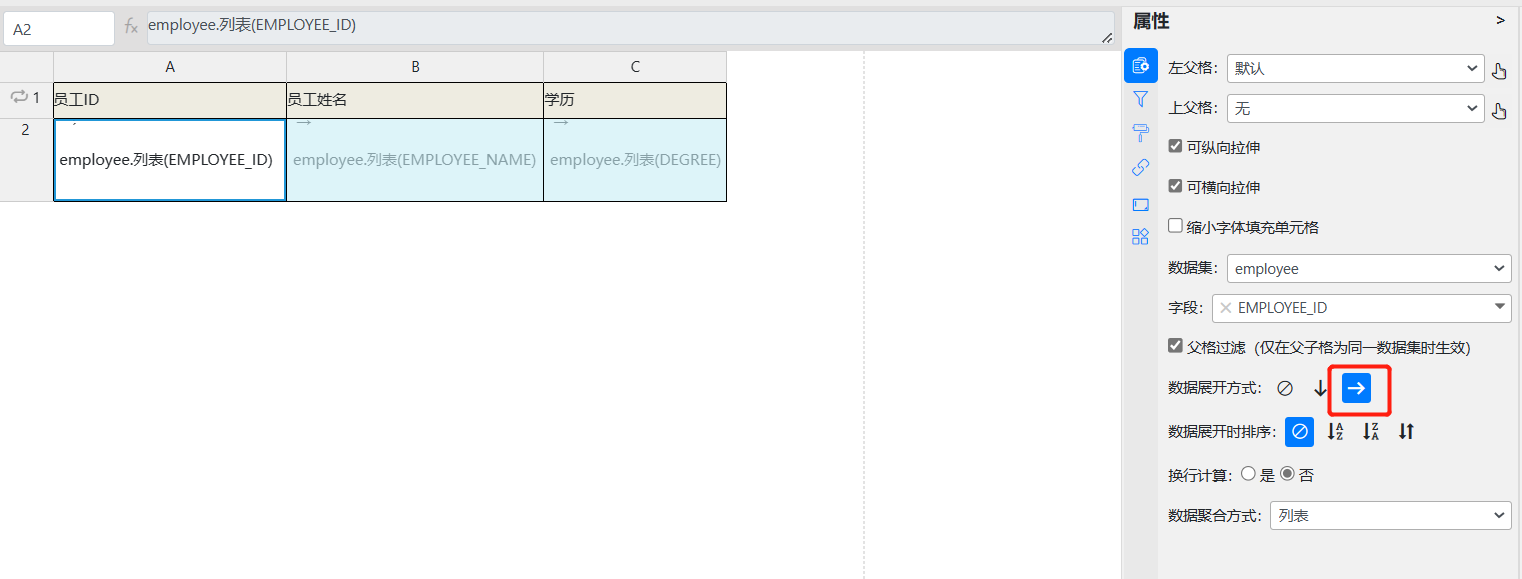Image resolution: width=1522 pixels, height=579 pixels.
Task: Click the A2 cell reference box
Action: pos(59,29)
